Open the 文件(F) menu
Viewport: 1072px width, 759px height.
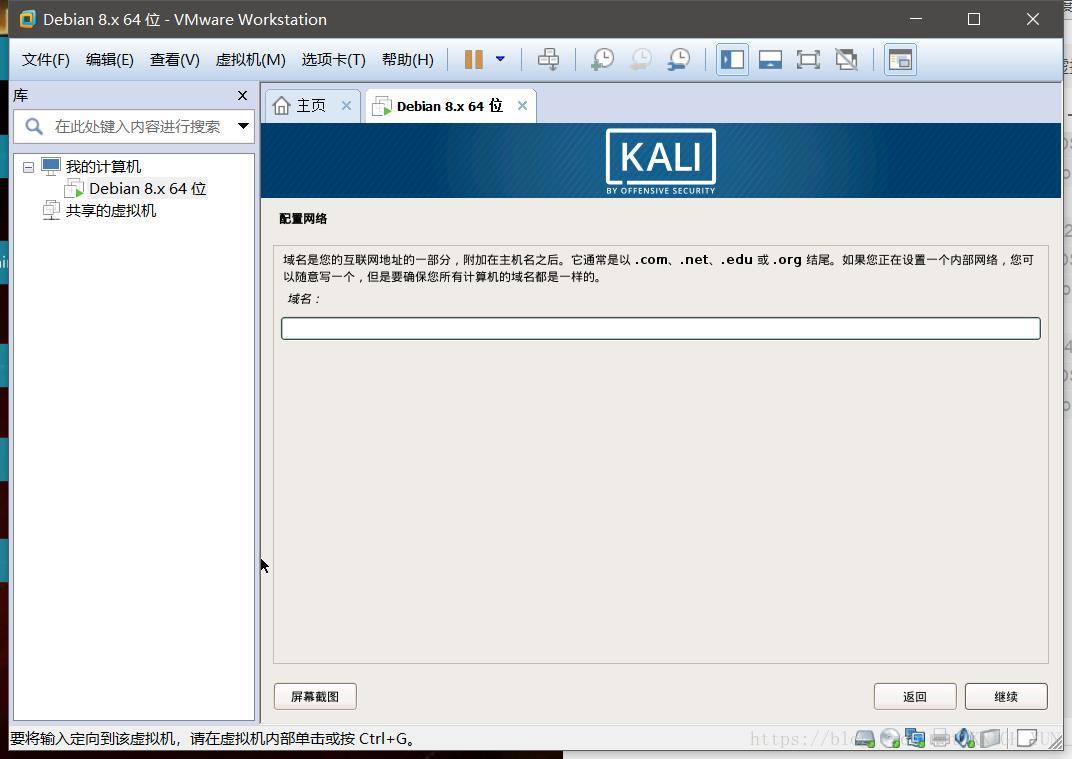click(x=46, y=59)
